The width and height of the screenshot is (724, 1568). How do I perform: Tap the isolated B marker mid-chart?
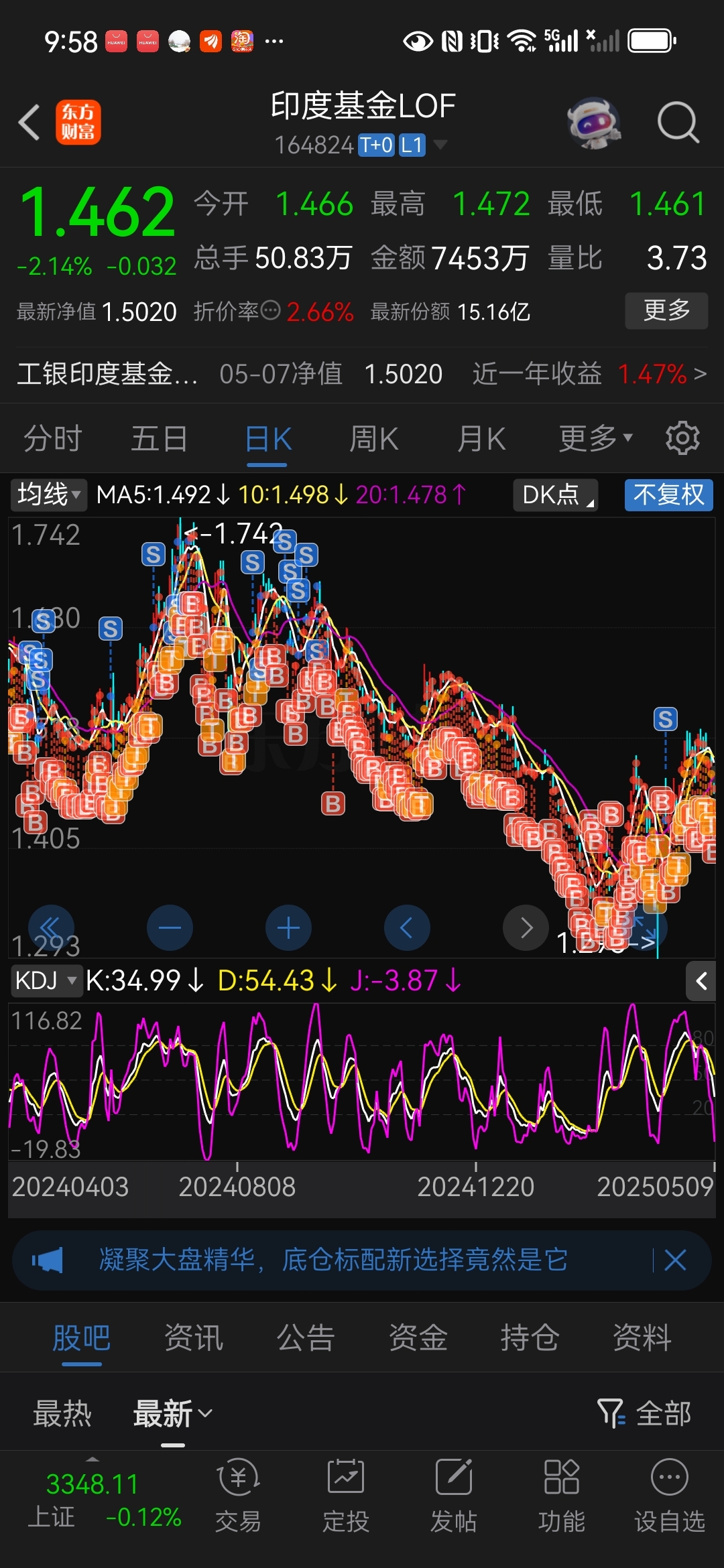[x=333, y=803]
